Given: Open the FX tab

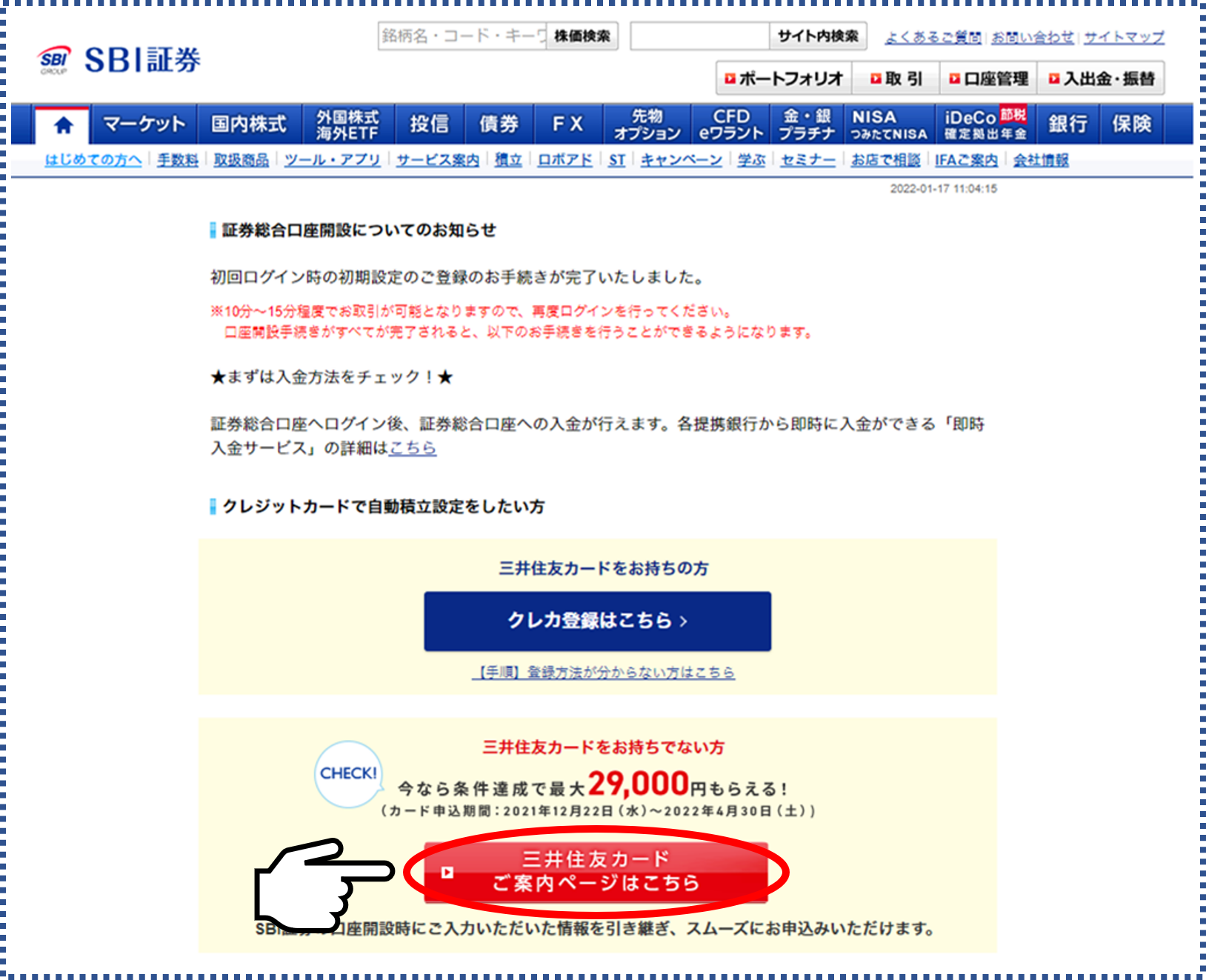Looking at the screenshot, I should 567,124.
